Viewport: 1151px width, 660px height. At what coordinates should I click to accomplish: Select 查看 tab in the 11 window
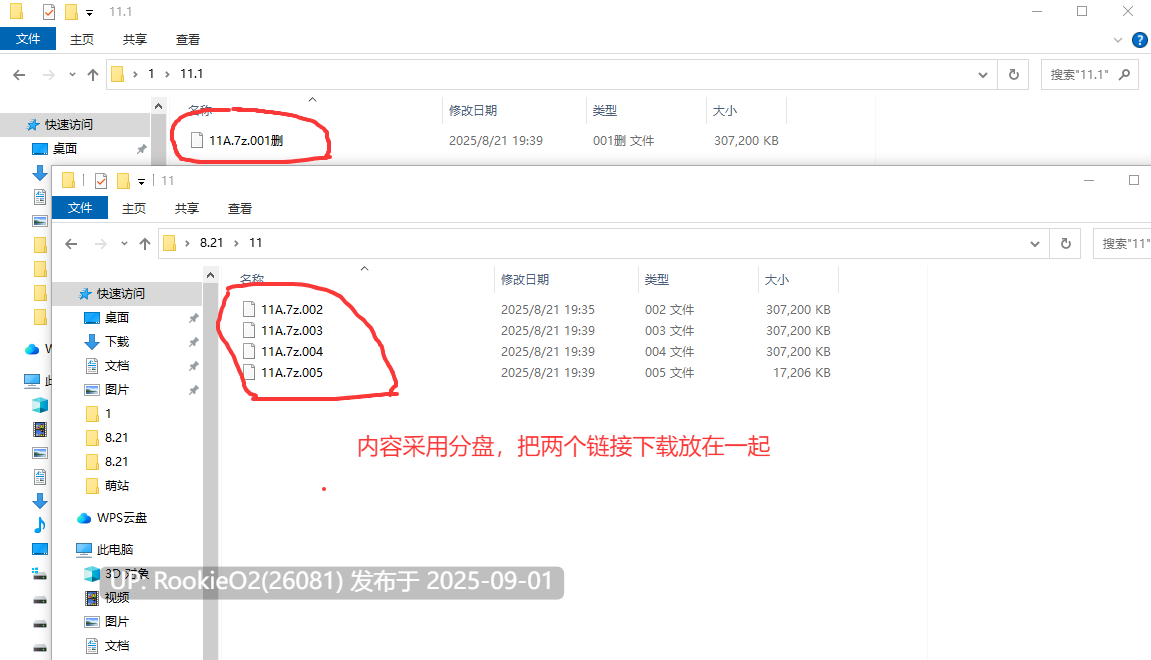(x=239, y=208)
